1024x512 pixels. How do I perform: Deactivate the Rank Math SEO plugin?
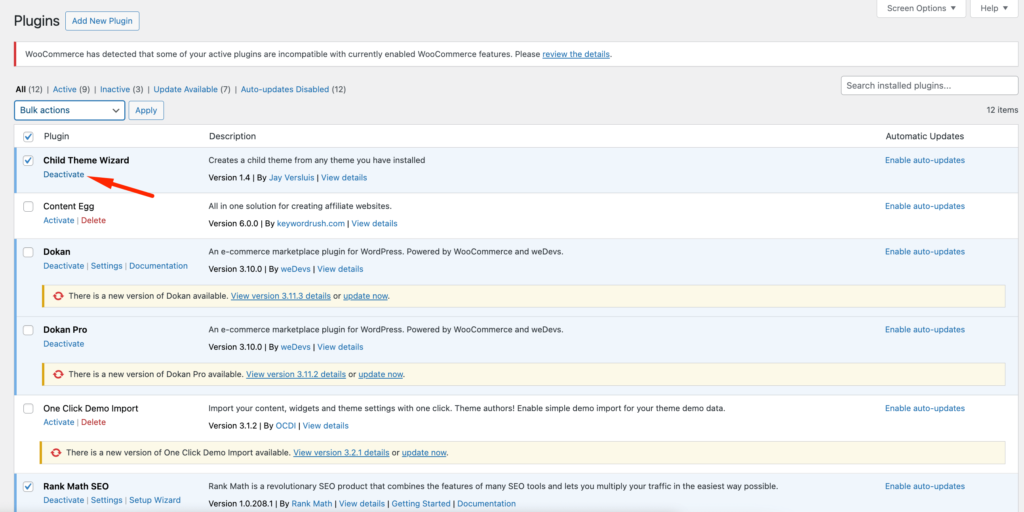pos(64,500)
